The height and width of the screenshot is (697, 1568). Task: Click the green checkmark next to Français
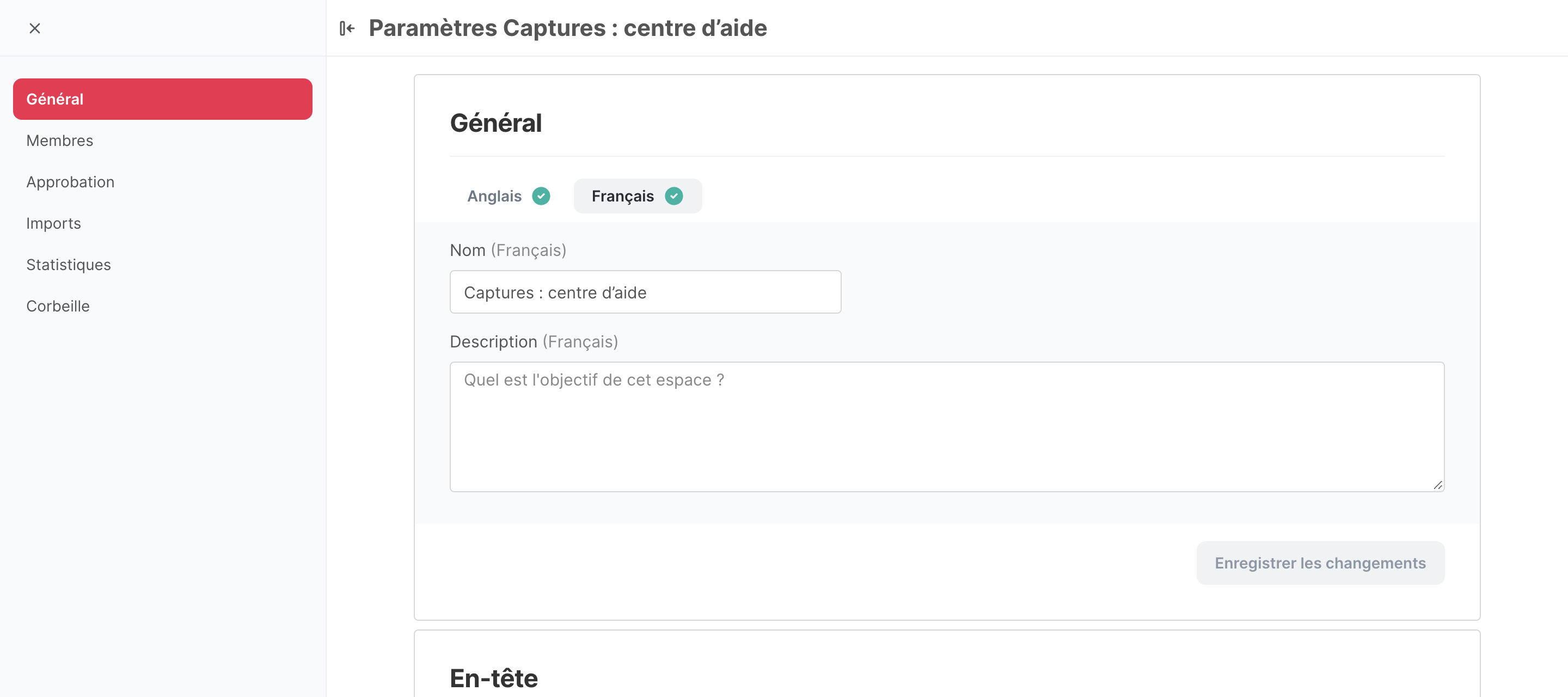point(674,196)
